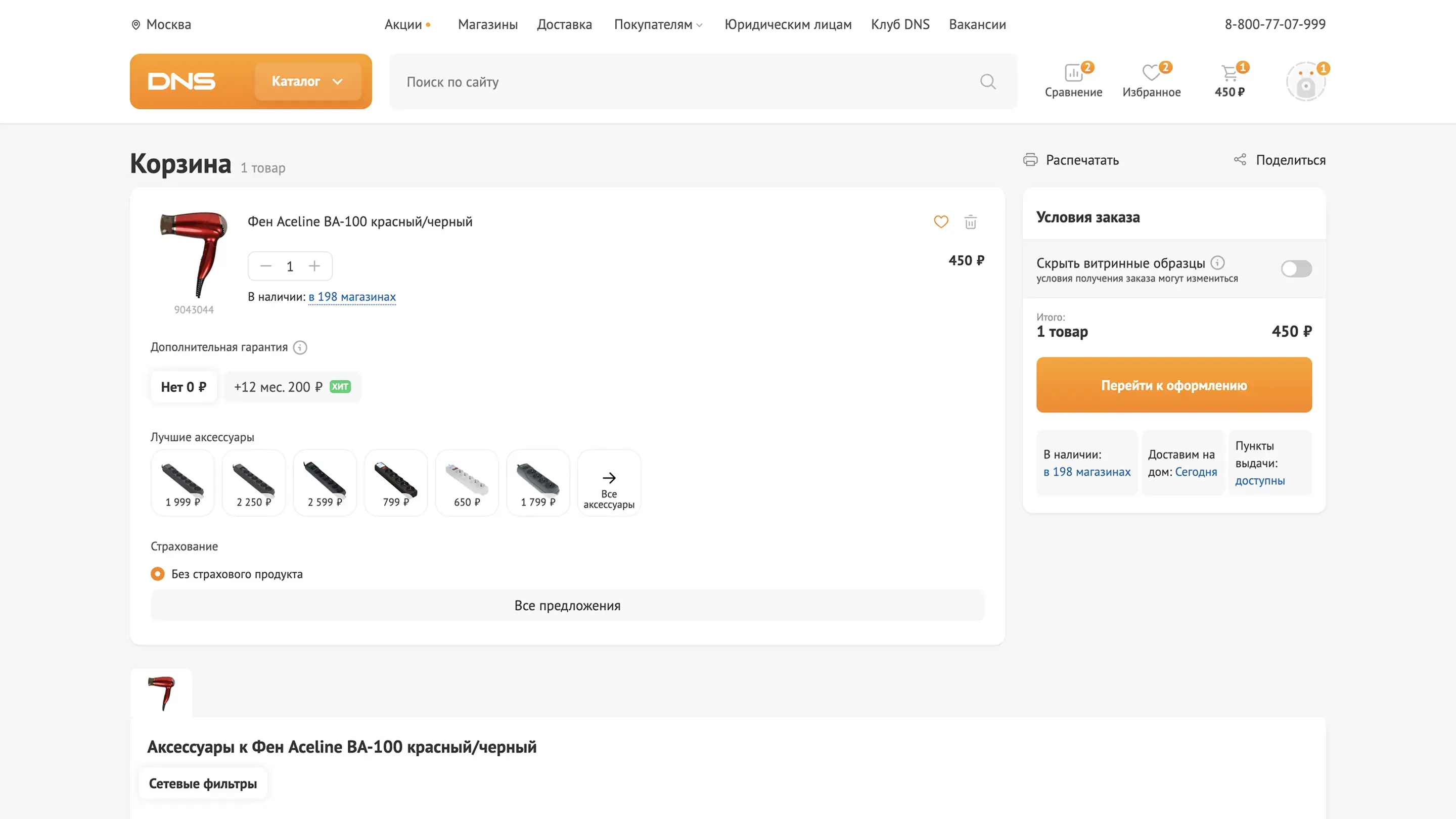
Task: Delete the Aceline hair dryer with trash icon
Action: 971,222
